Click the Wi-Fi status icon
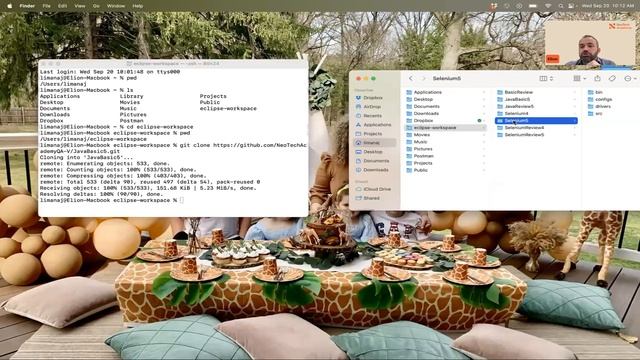640x360 pixels. (548, 6)
